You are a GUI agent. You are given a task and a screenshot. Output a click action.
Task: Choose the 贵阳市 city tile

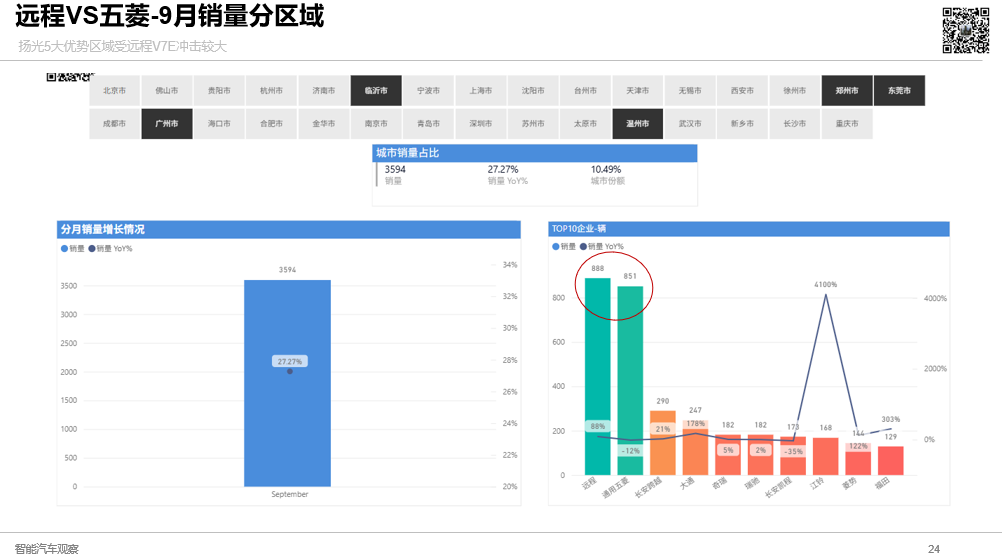point(219,91)
